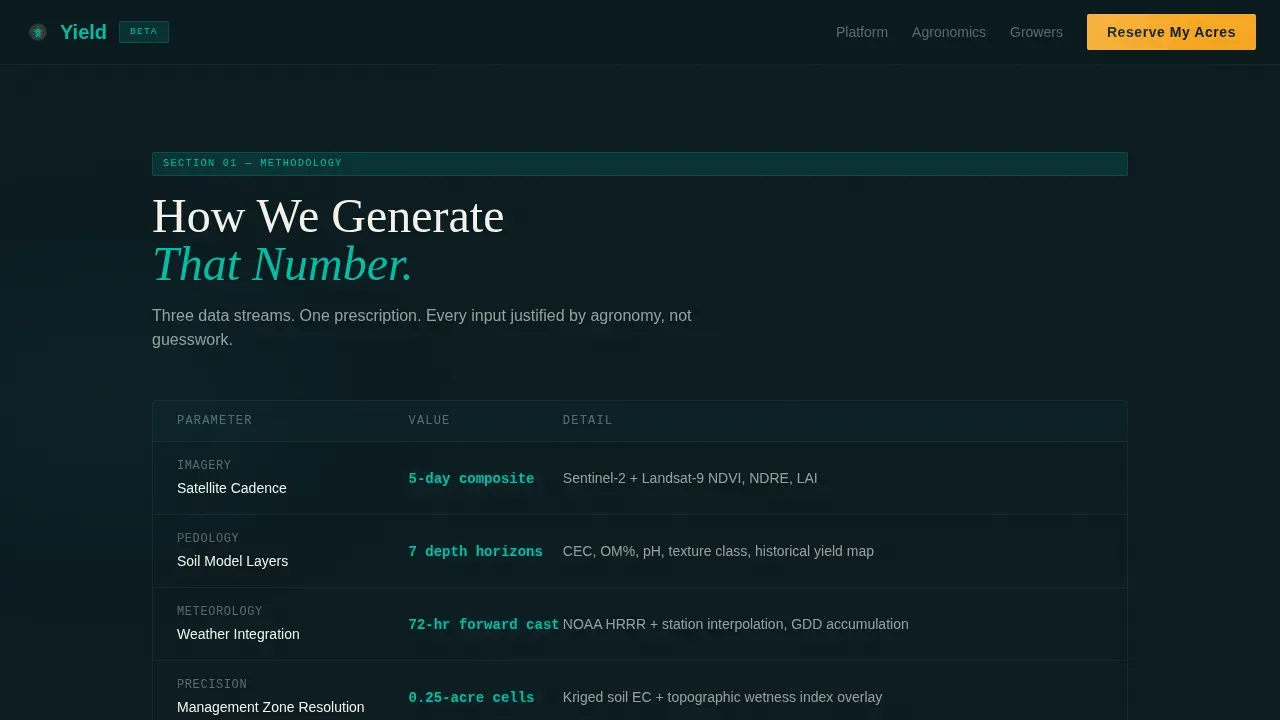
Task: Click the How We Generate heading
Action: 328,217
